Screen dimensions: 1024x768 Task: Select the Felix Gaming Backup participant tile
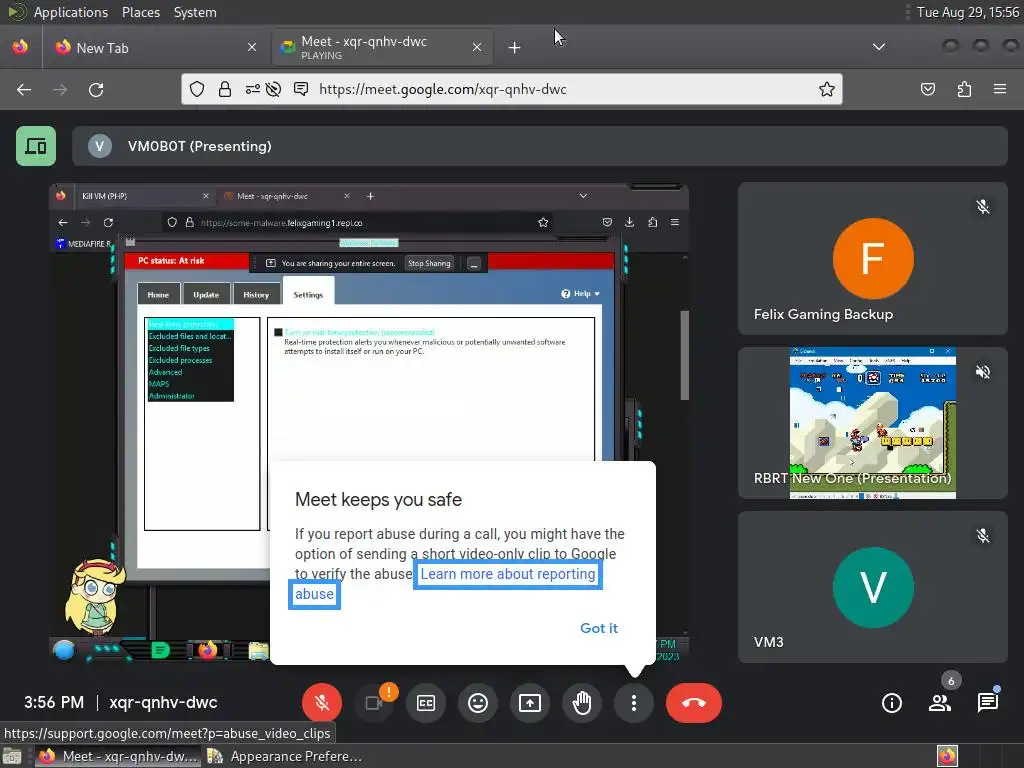(872, 259)
